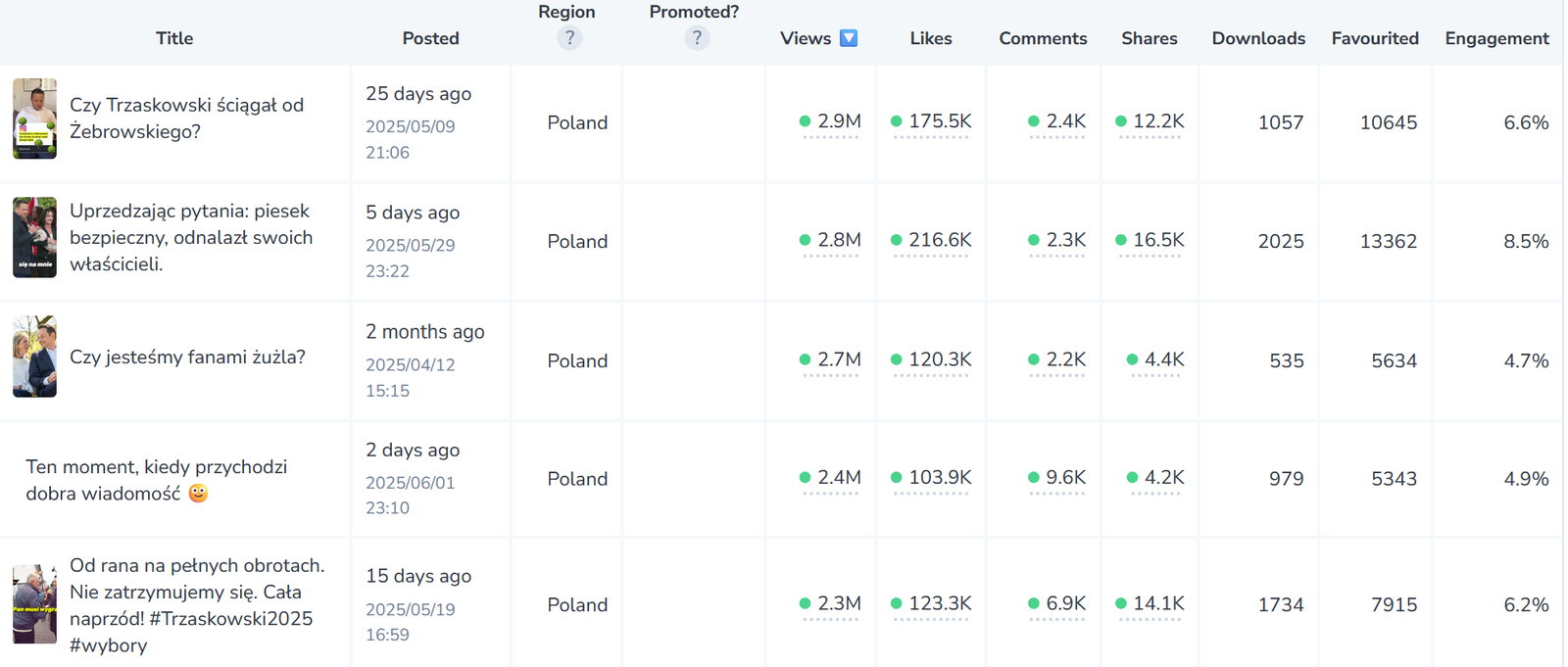1568x667 pixels.
Task: Click the Region help question mark icon
Action: 569,38
